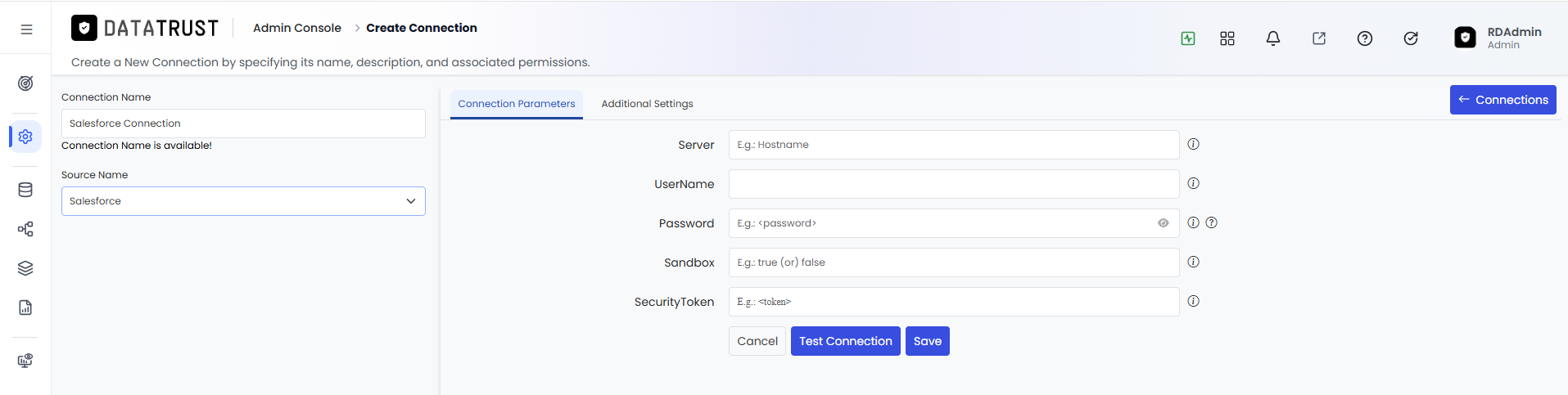This screenshot has width=1568, height=395.
Task: Toggle password visibility eye icon
Action: click(x=1164, y=223)
